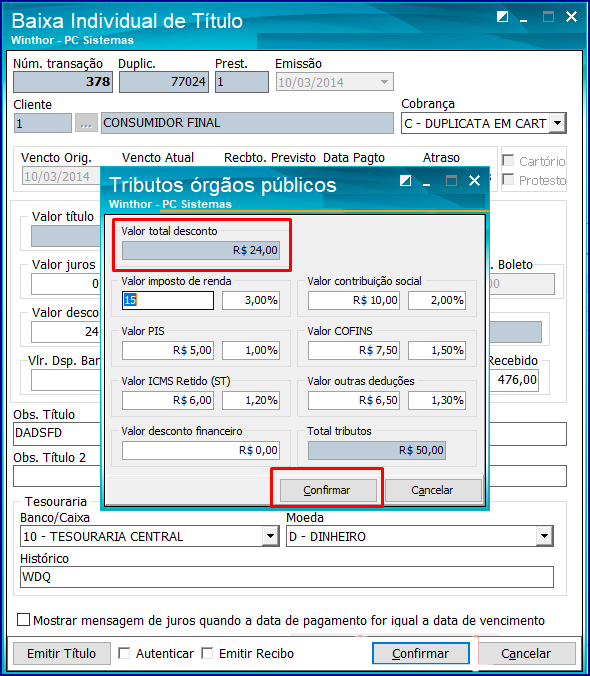Maximize the Tributos órgãos públicos dialog
The width and height of the screenshot is (590, 676).
451,181
